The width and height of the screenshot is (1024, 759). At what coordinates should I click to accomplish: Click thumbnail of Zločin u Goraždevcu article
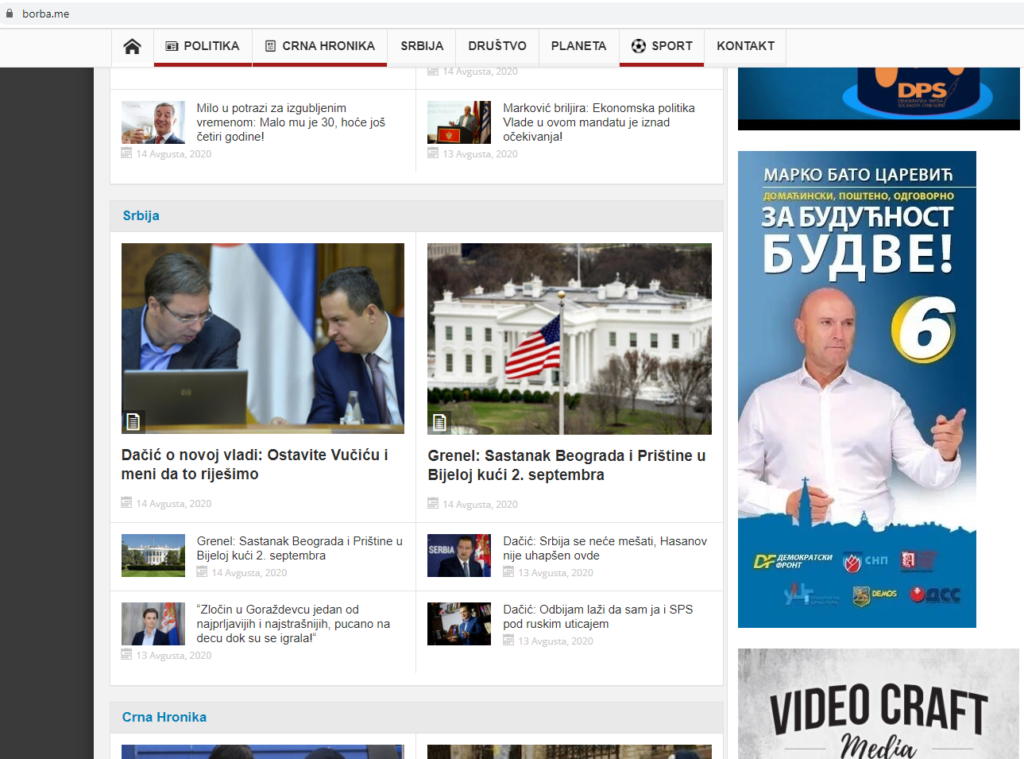153,624
